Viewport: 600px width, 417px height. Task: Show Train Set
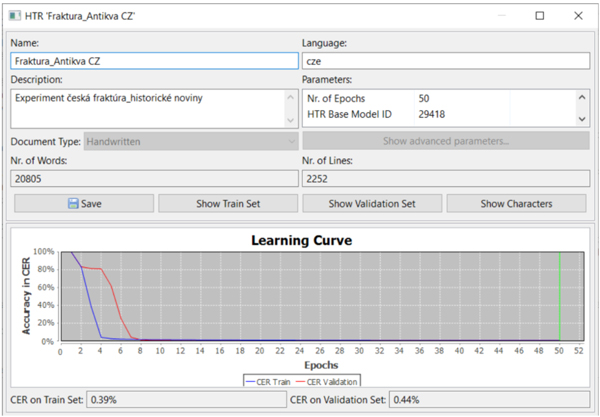tap(228, 204)
